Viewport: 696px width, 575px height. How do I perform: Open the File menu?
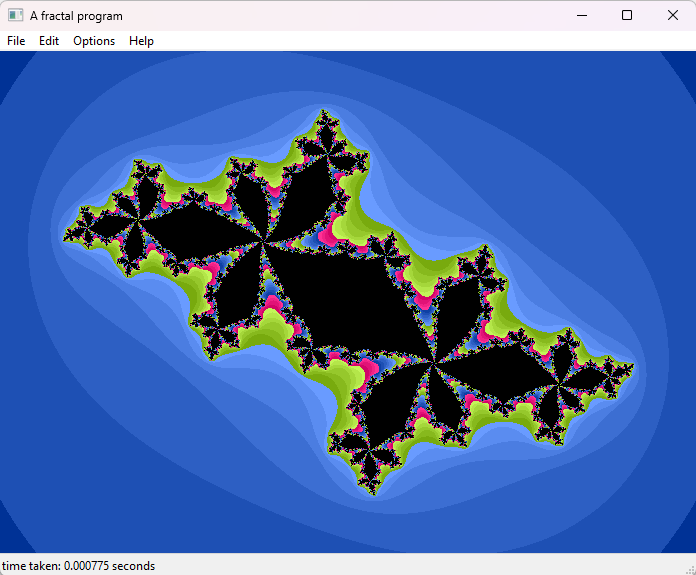[16, 41]
